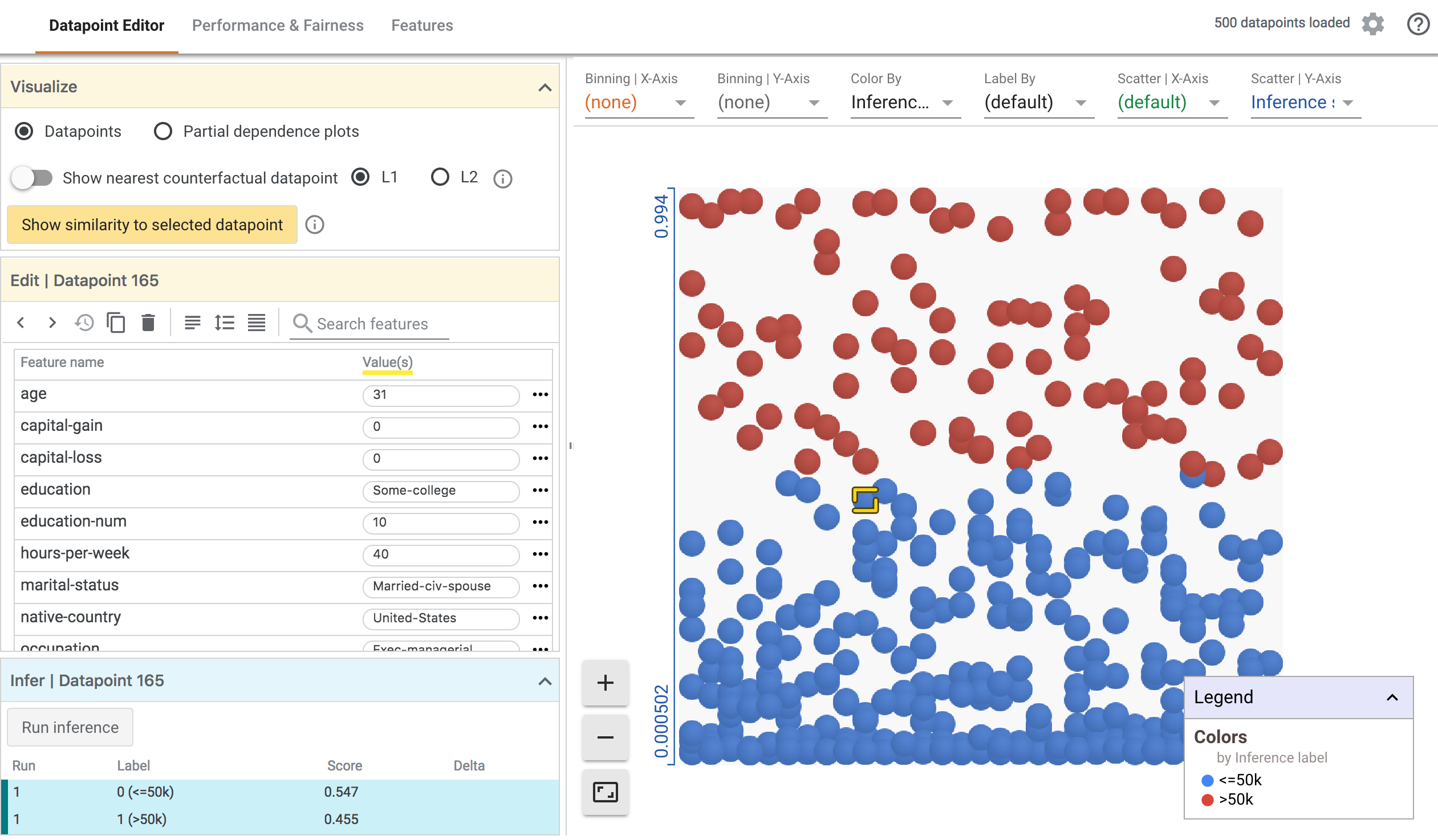Click Run inference button

coord(70,727)
